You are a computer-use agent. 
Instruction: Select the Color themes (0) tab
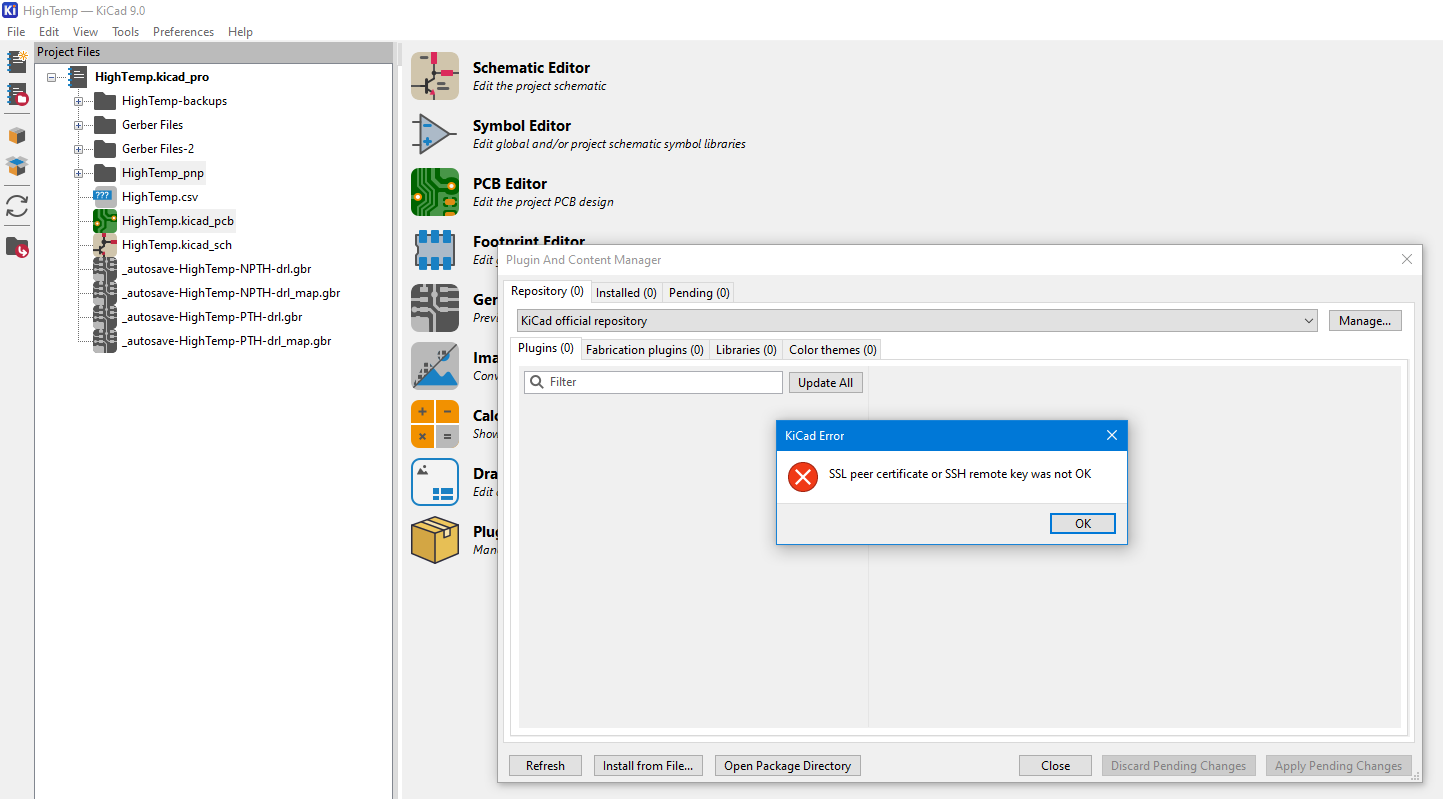tap(832, 349)
